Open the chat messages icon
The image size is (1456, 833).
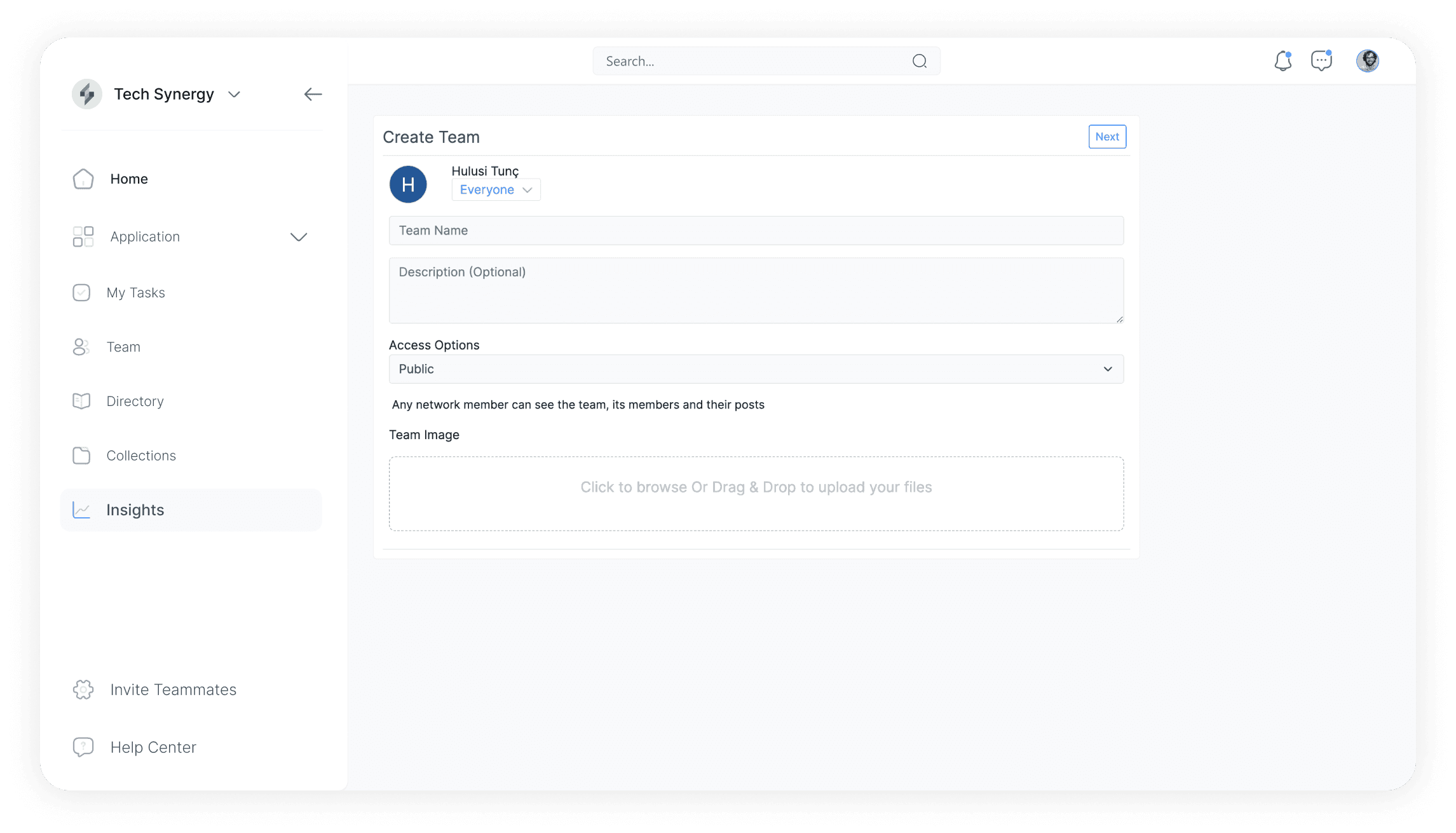click(1321, 61)
